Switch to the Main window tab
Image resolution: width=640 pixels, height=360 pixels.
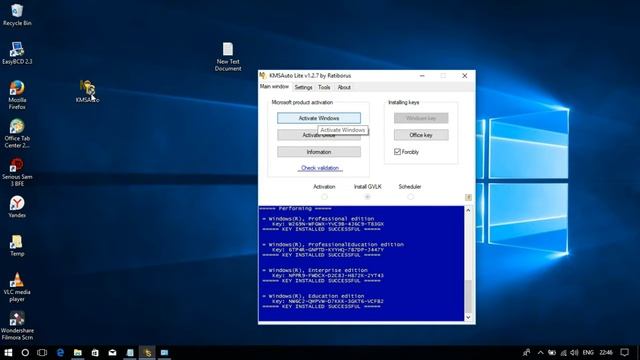pyautogui.click(x=274, y=87)
